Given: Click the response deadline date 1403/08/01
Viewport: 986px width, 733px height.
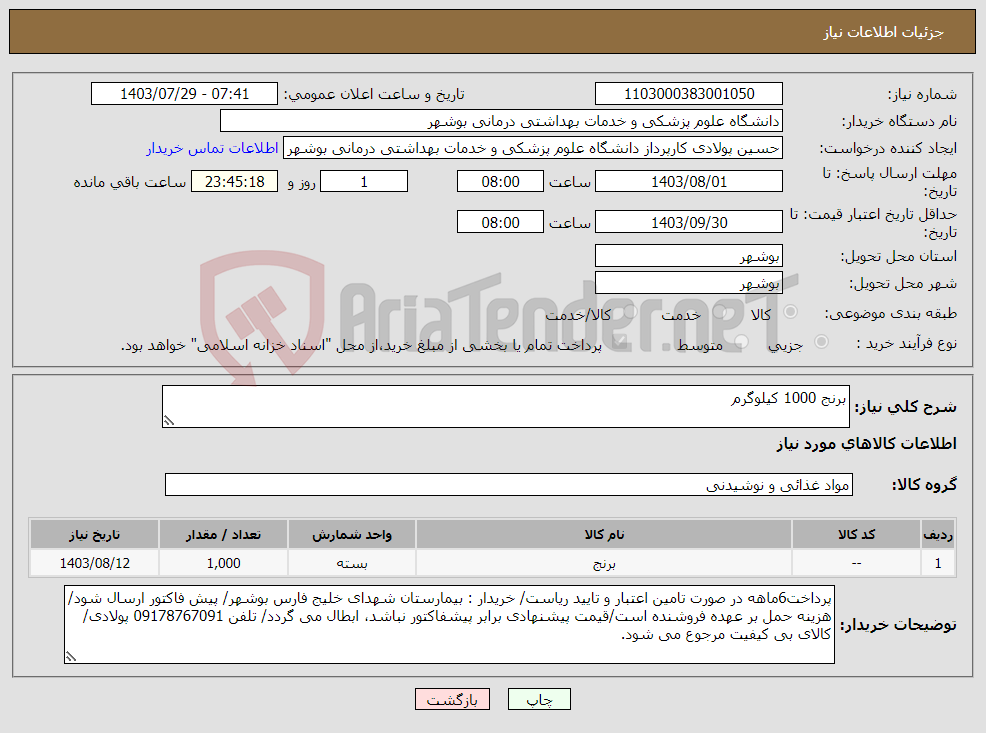Looking at the screenshot, I should click(689, 182).
